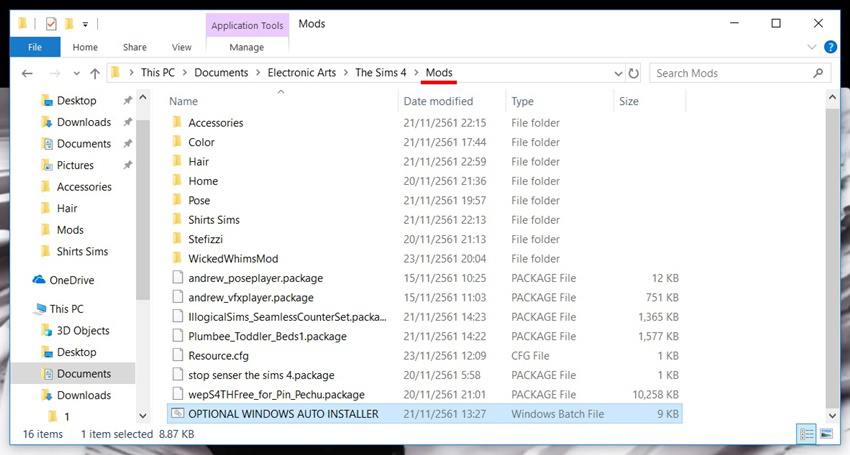
Task: Go up one folder level
Action: click(95, 73)
